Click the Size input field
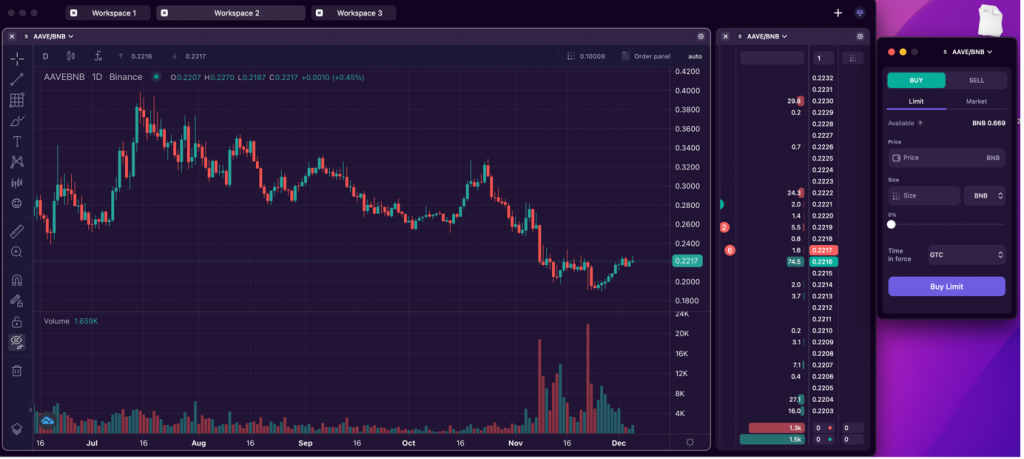Image resolution: width=1024 pixels, height=459 pixels. tap(924, 196)
